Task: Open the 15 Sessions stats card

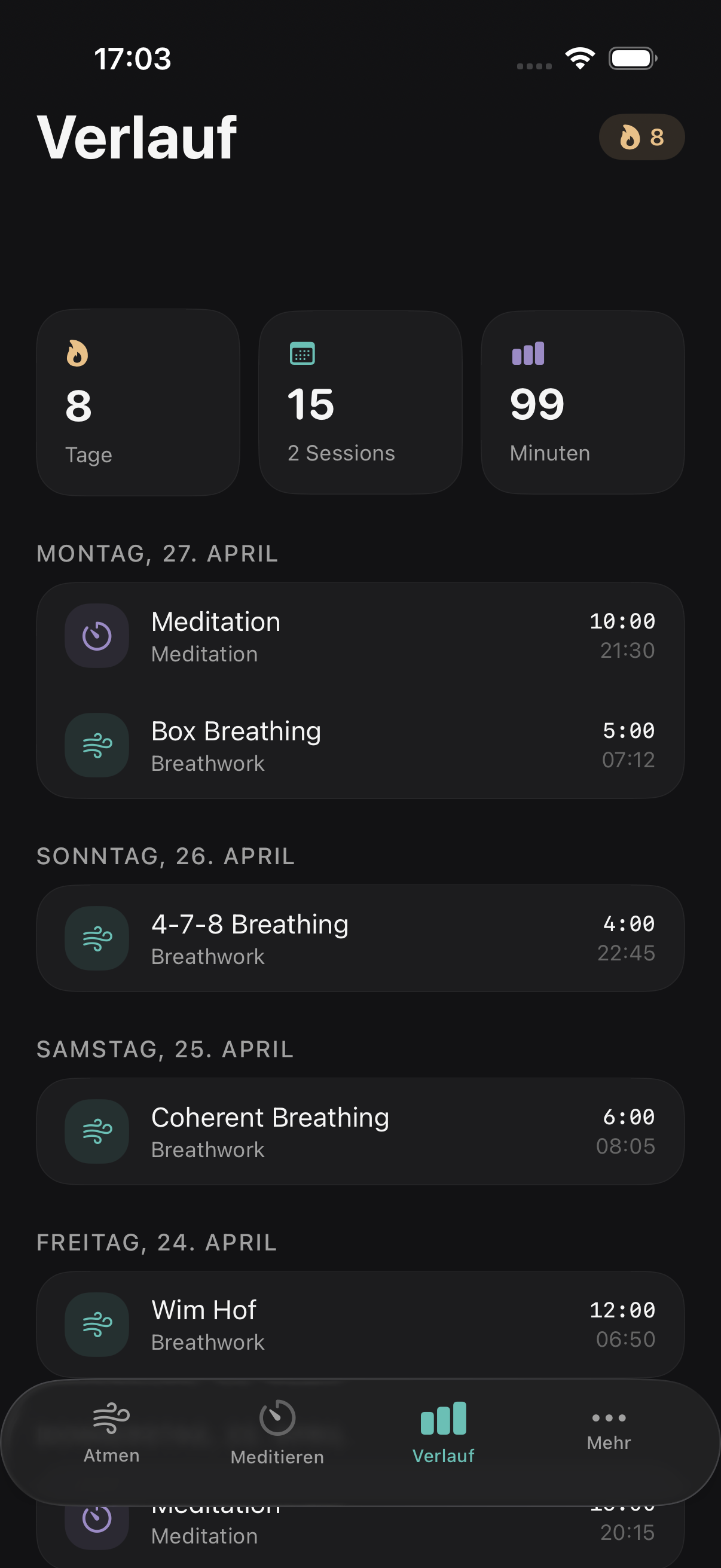Action: coord(360,402)
